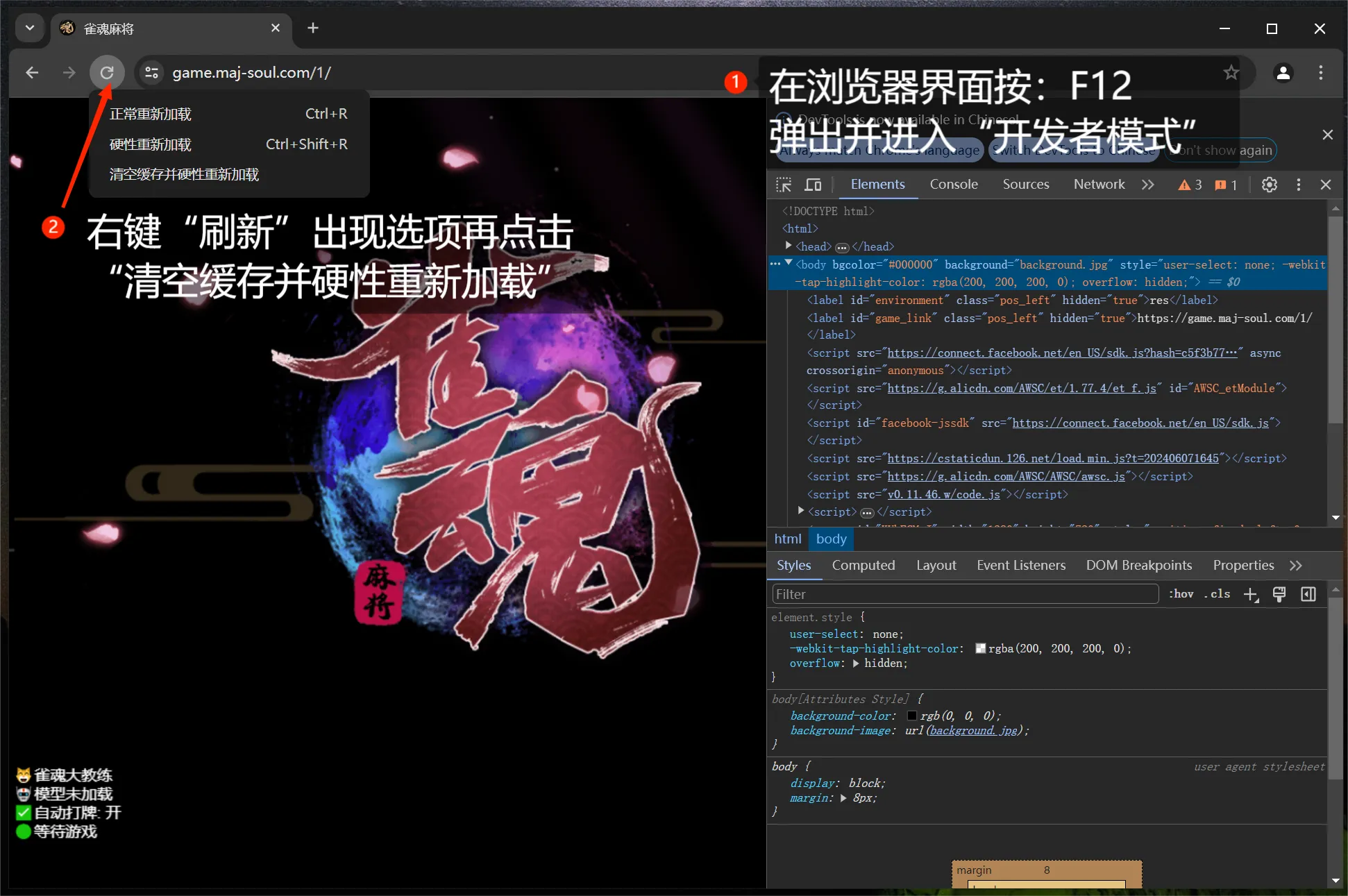
Task: Switch to the Elements tab
Action: tap(877, 184)
